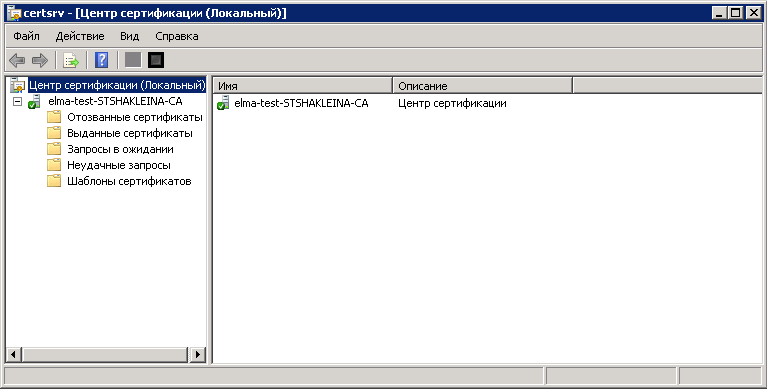Image resolution: width=767 pixels, height=389 pixels.
Task: Close the certsrv window
Action: (754, 13)
